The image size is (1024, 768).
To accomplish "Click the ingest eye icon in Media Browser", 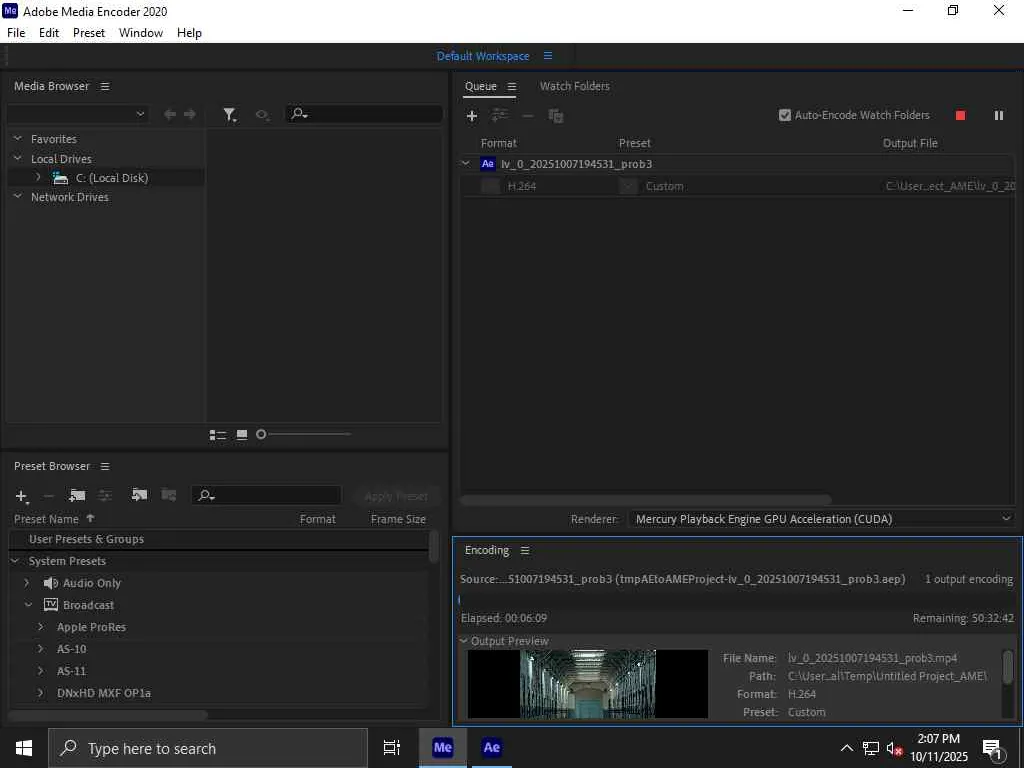I will pyautogui.click(x=263, y=115).
